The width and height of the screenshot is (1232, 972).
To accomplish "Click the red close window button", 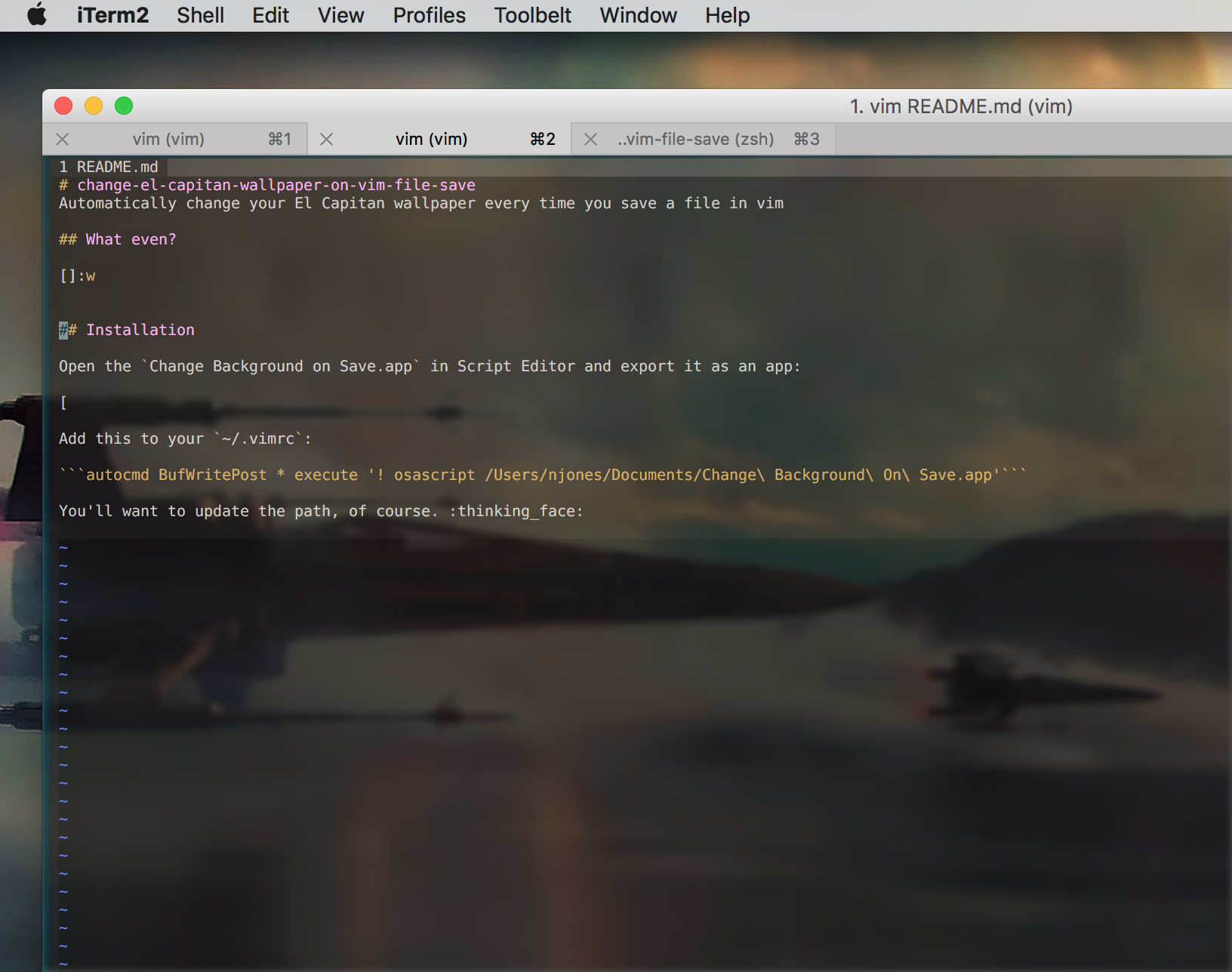I will click(x=63, y=106).
